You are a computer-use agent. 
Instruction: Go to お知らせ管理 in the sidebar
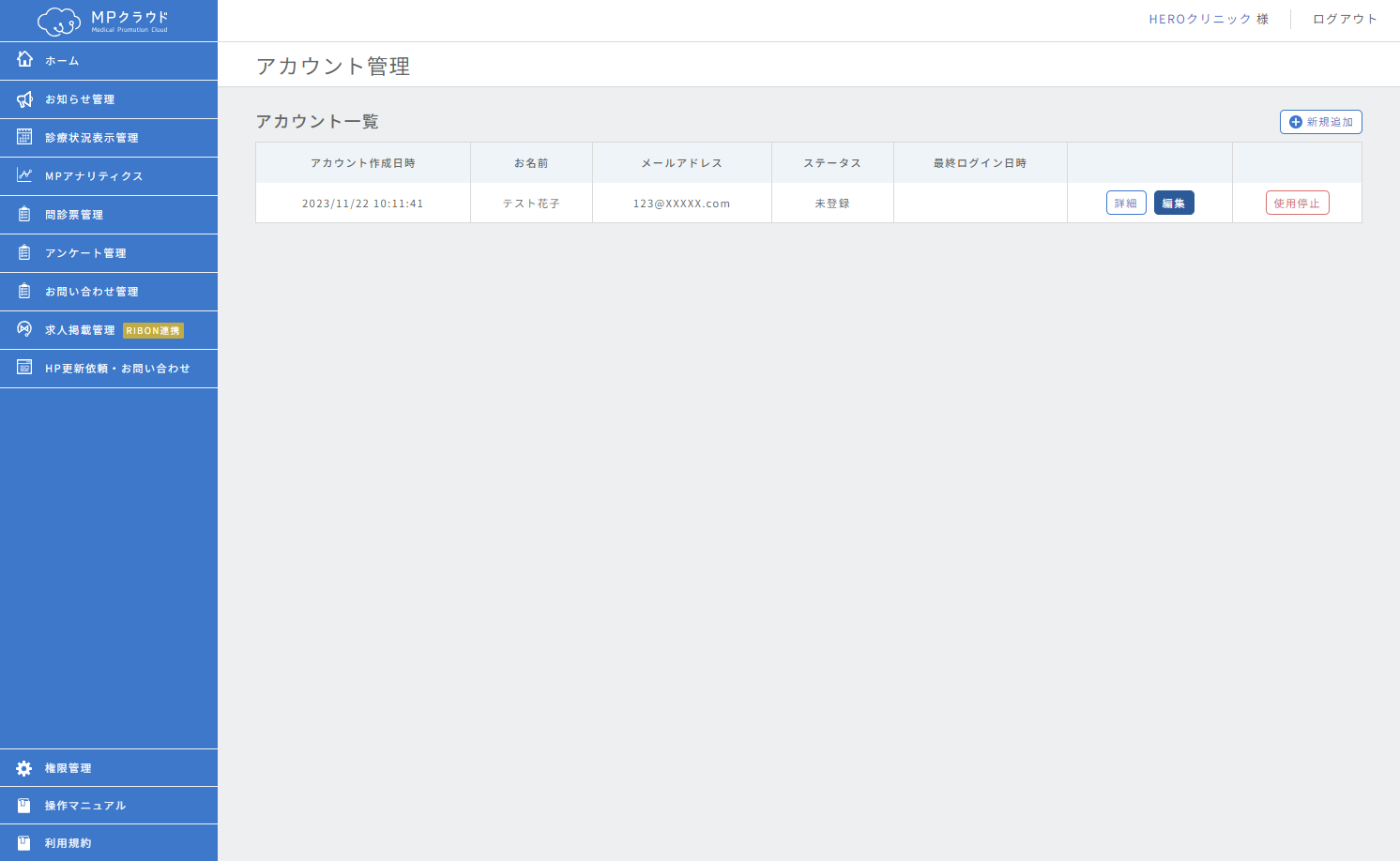[x=109, y=99]
